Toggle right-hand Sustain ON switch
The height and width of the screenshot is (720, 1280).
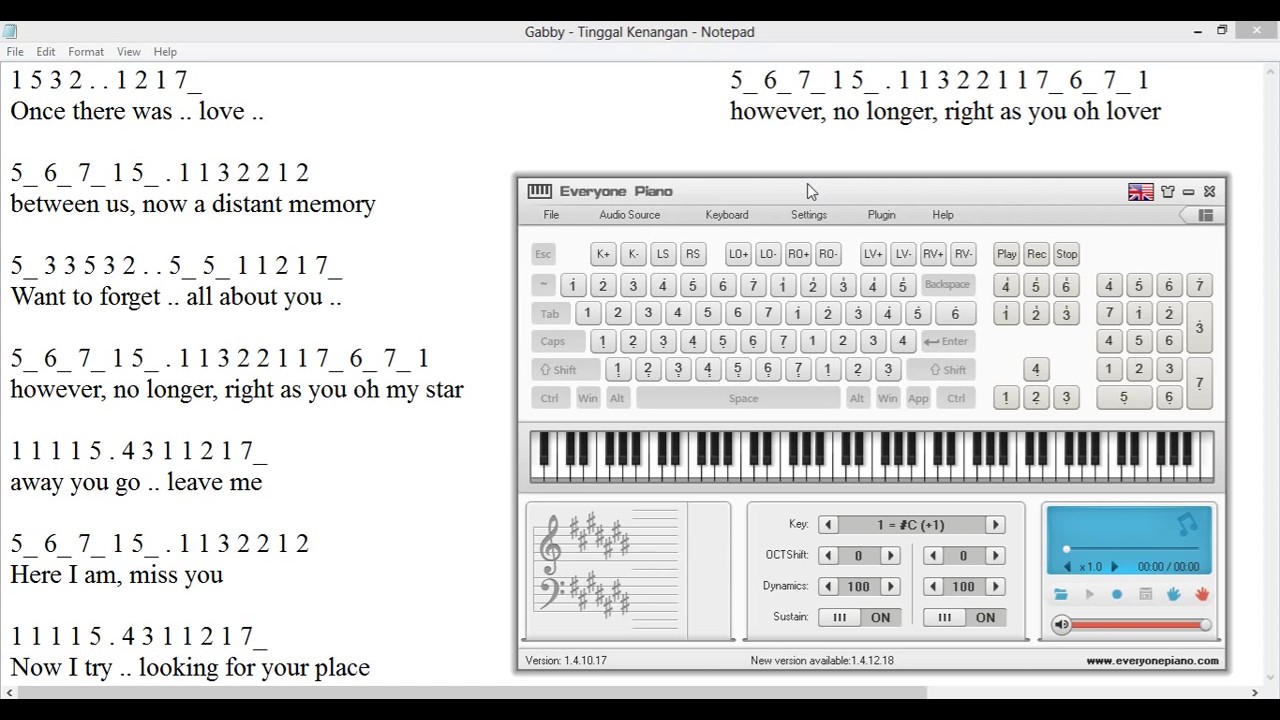965,617
